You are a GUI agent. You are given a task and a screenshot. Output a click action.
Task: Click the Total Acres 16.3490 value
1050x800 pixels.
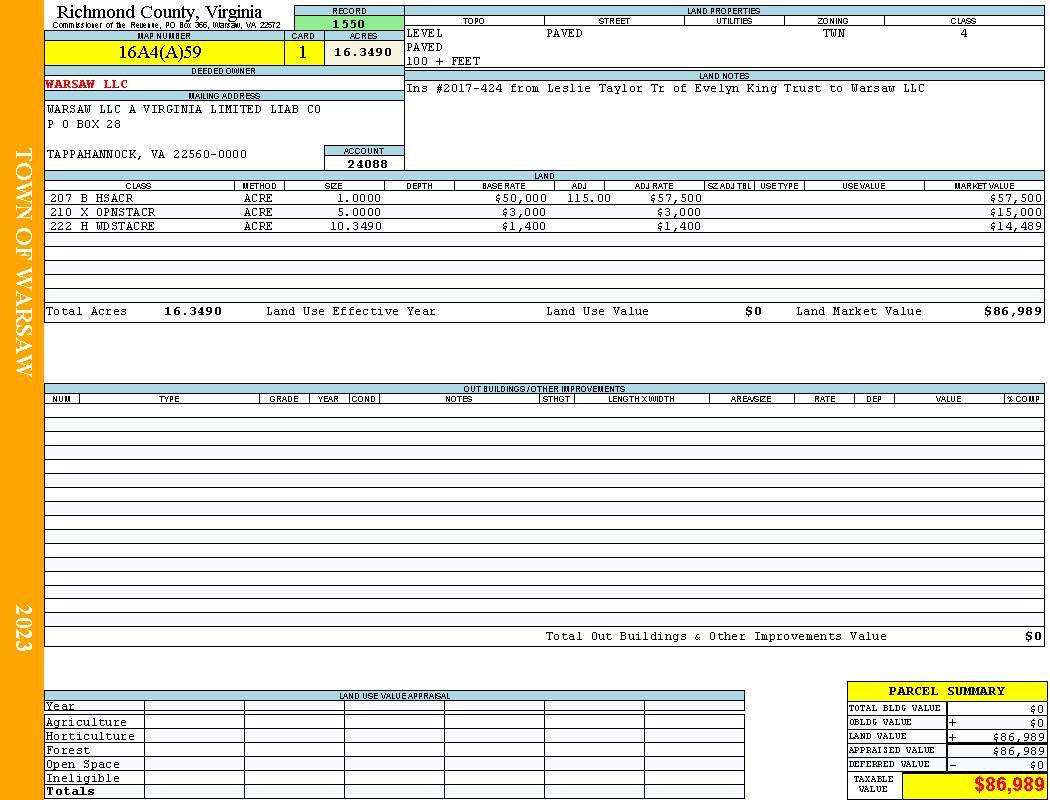pos(193,311)
